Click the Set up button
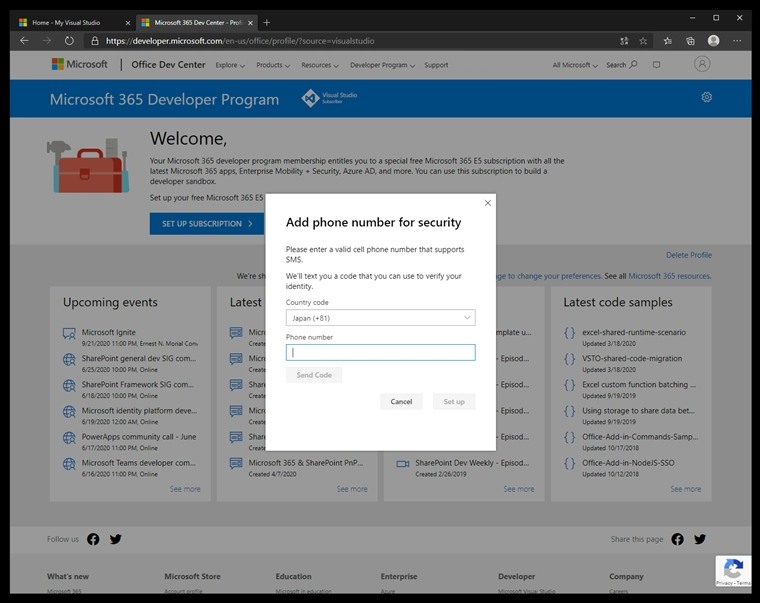Image resolution: width=760 pixels, height=603 pixels. 454,401
